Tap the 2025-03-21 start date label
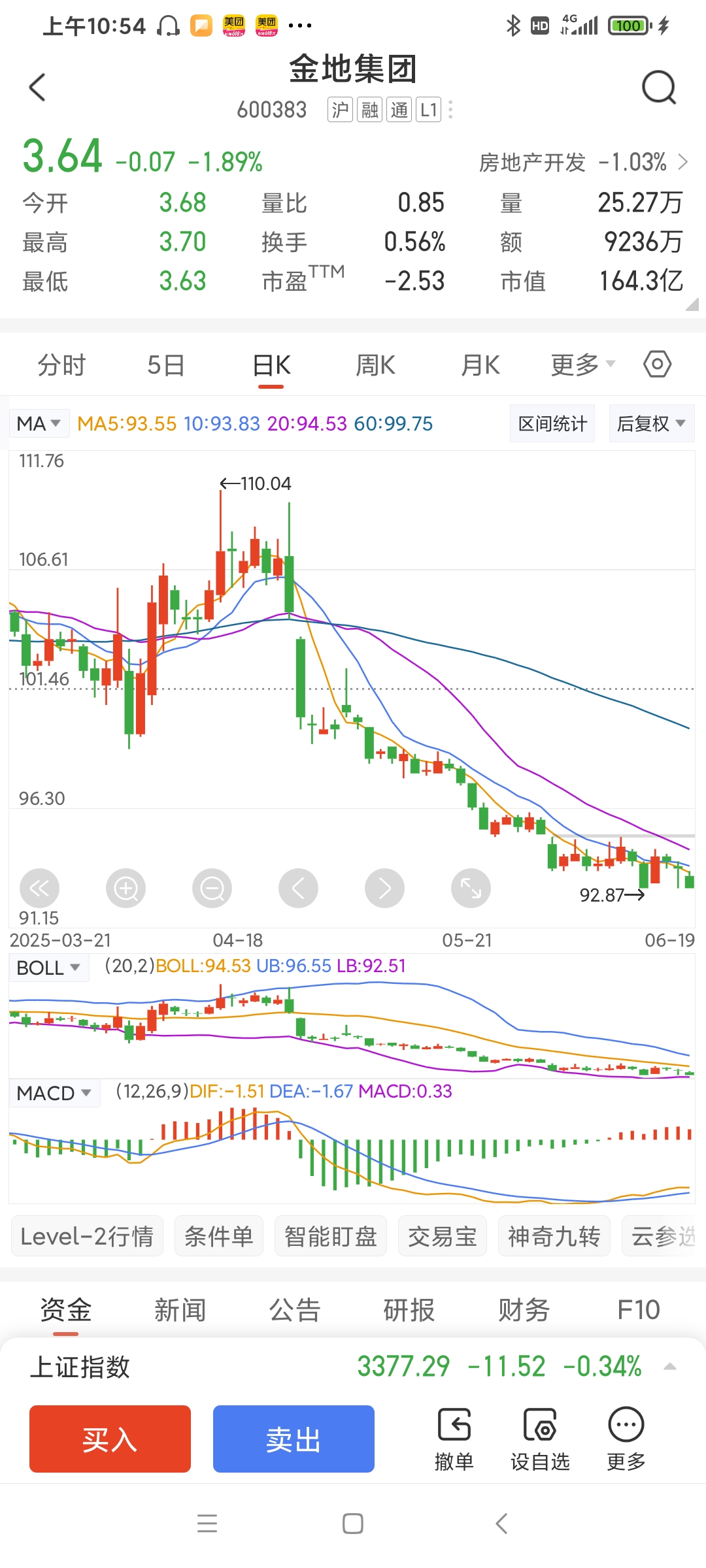Image resolution: width=706 pixels, height=1568 pixels. (x=60, y=940)
